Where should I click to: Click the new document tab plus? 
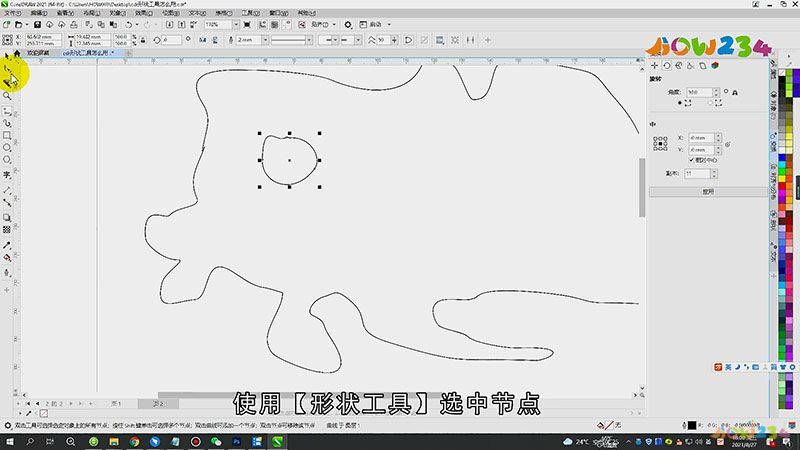pos(129,53)
